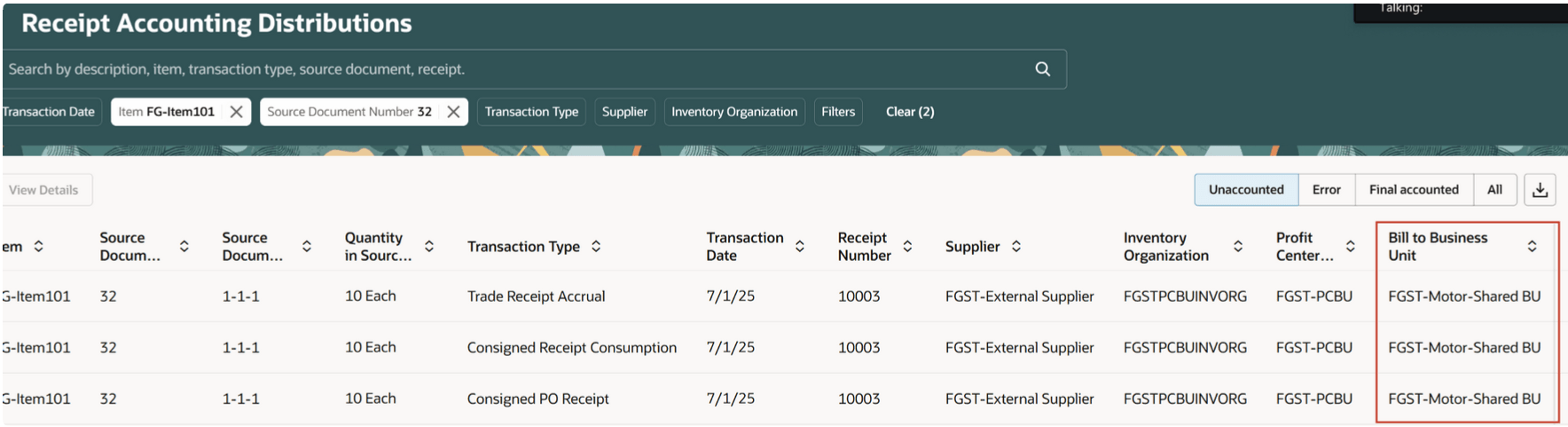
Task: Open the Supplier filter dropdown
Action: [x=624, y=112]
